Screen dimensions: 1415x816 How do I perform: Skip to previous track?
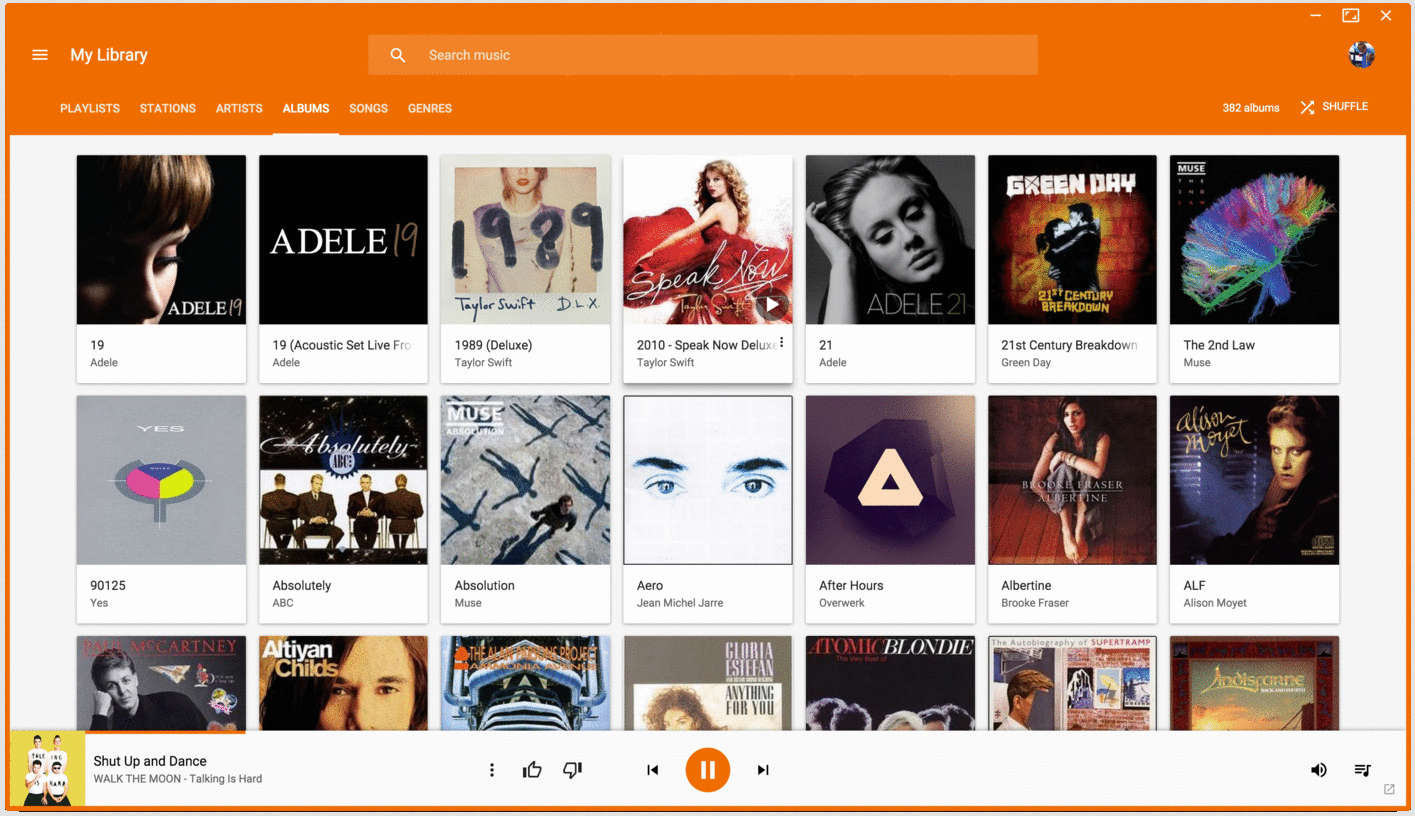(x=652, y=770)
